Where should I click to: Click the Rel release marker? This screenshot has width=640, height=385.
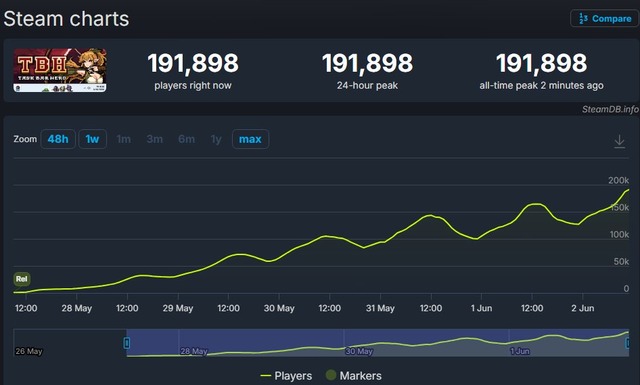coord(22,279)
